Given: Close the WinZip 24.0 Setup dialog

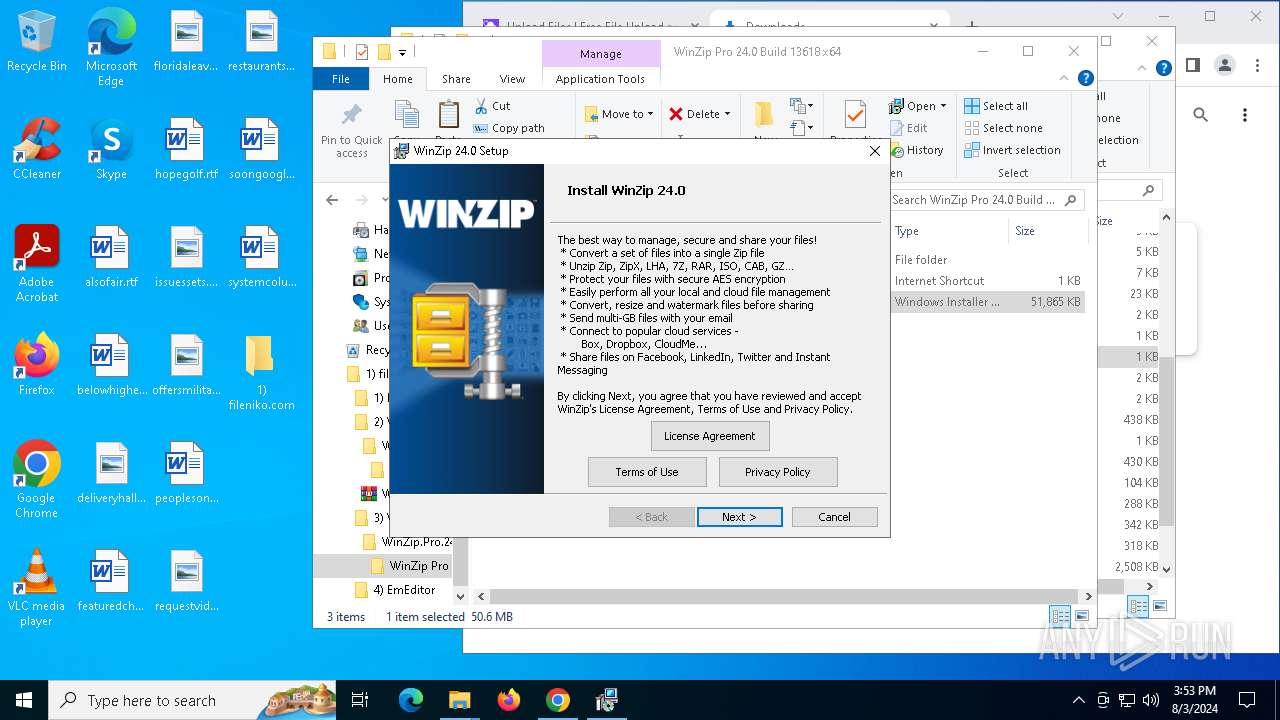Looking at the screenshot, I should pyautogui.click(x=875, y=151).
